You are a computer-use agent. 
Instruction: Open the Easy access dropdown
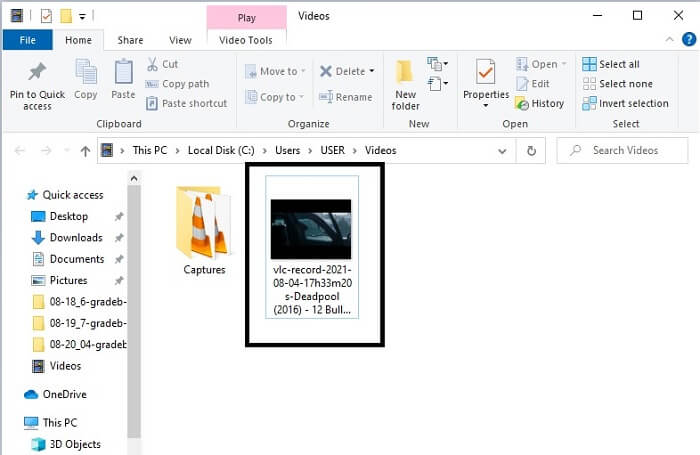tap(438, 83)
